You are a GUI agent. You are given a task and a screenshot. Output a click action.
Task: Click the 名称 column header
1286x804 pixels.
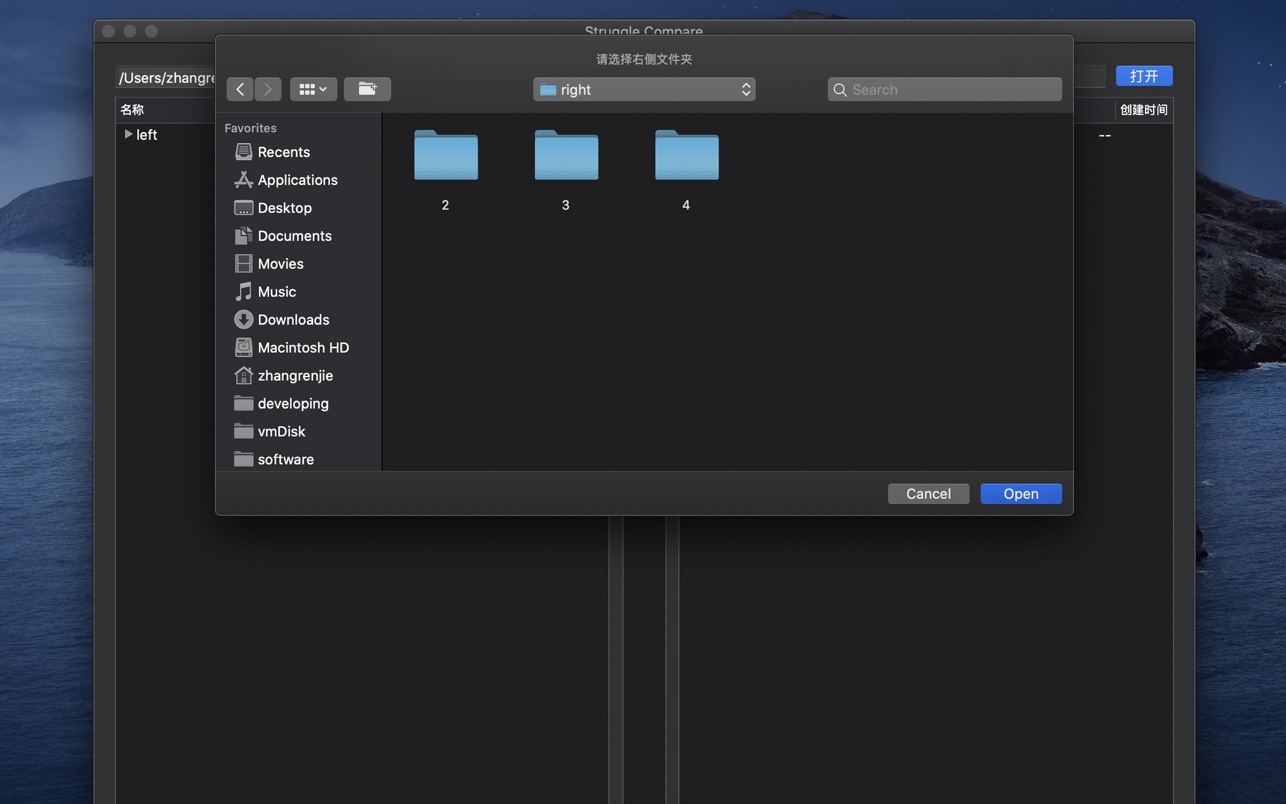132,110
